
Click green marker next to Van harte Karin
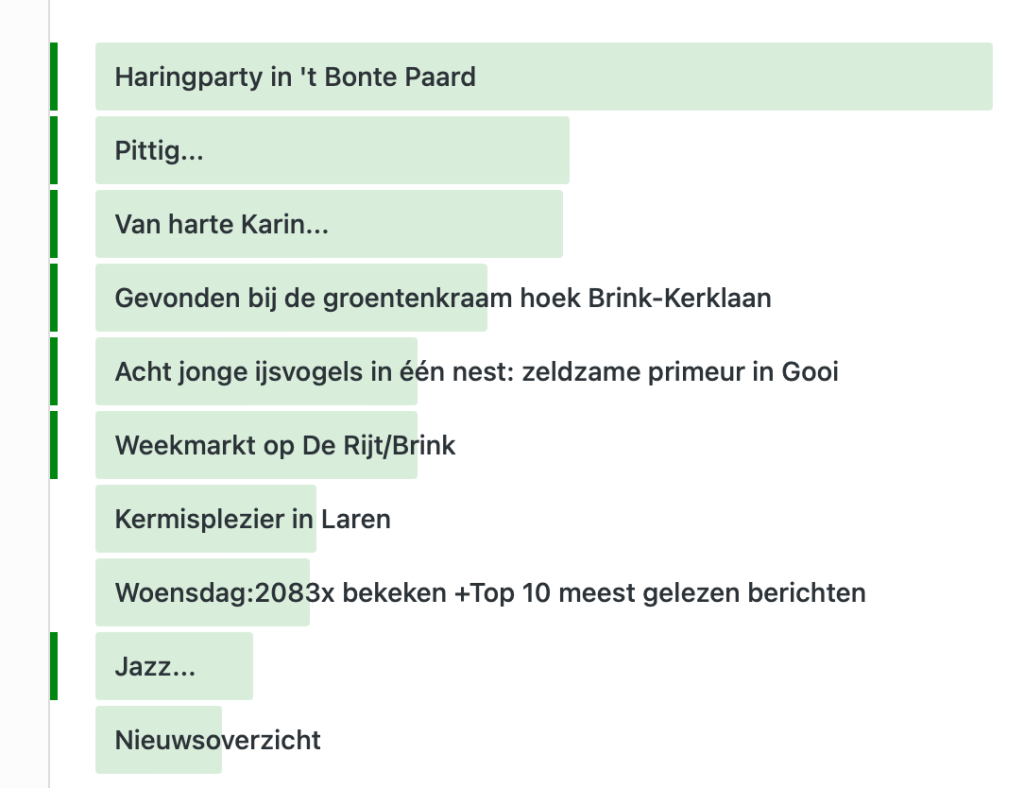pyautogui.click(x=54, y=224)
